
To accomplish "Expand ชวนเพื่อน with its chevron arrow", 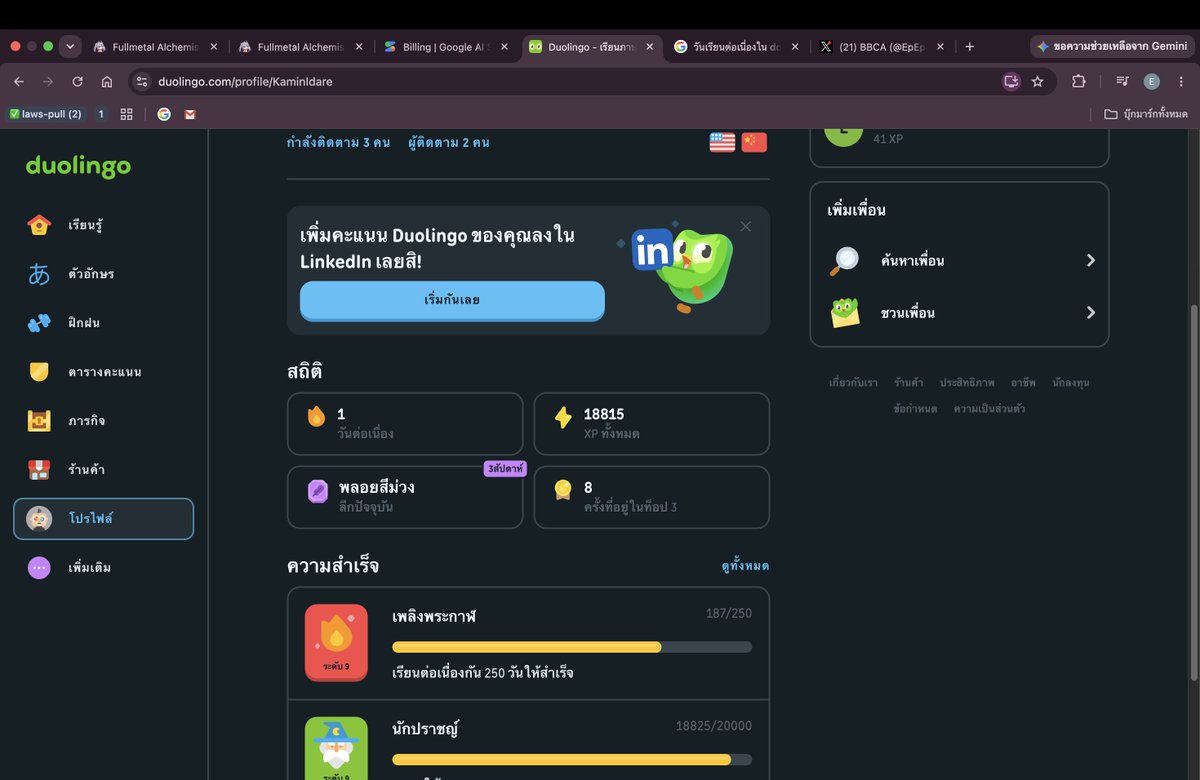I will click(x=1091, y=313).
